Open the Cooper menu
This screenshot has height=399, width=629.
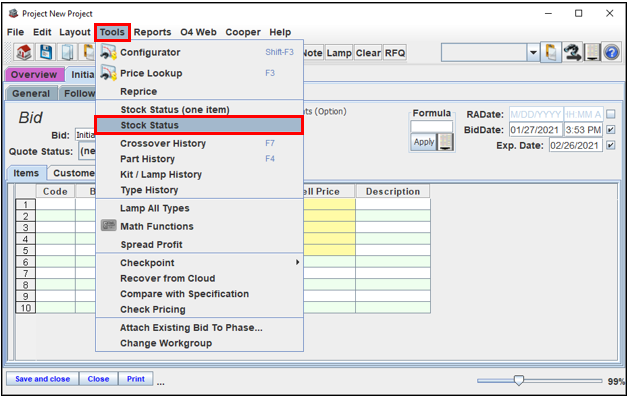[243, 32]
